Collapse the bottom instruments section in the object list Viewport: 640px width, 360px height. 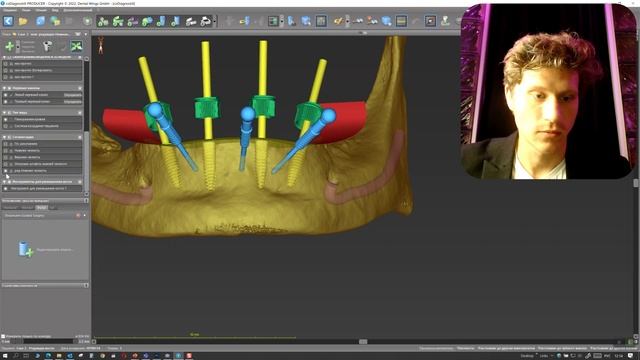[4, 182]
